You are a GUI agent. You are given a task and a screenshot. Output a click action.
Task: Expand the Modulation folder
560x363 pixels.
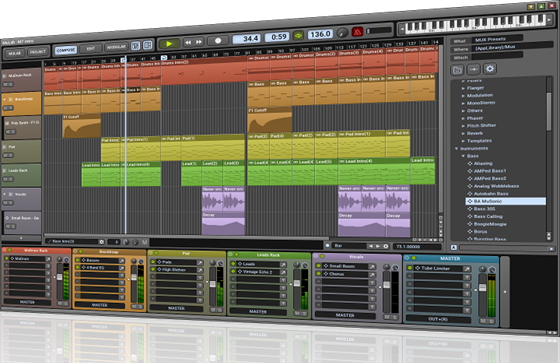click(463, 96)
